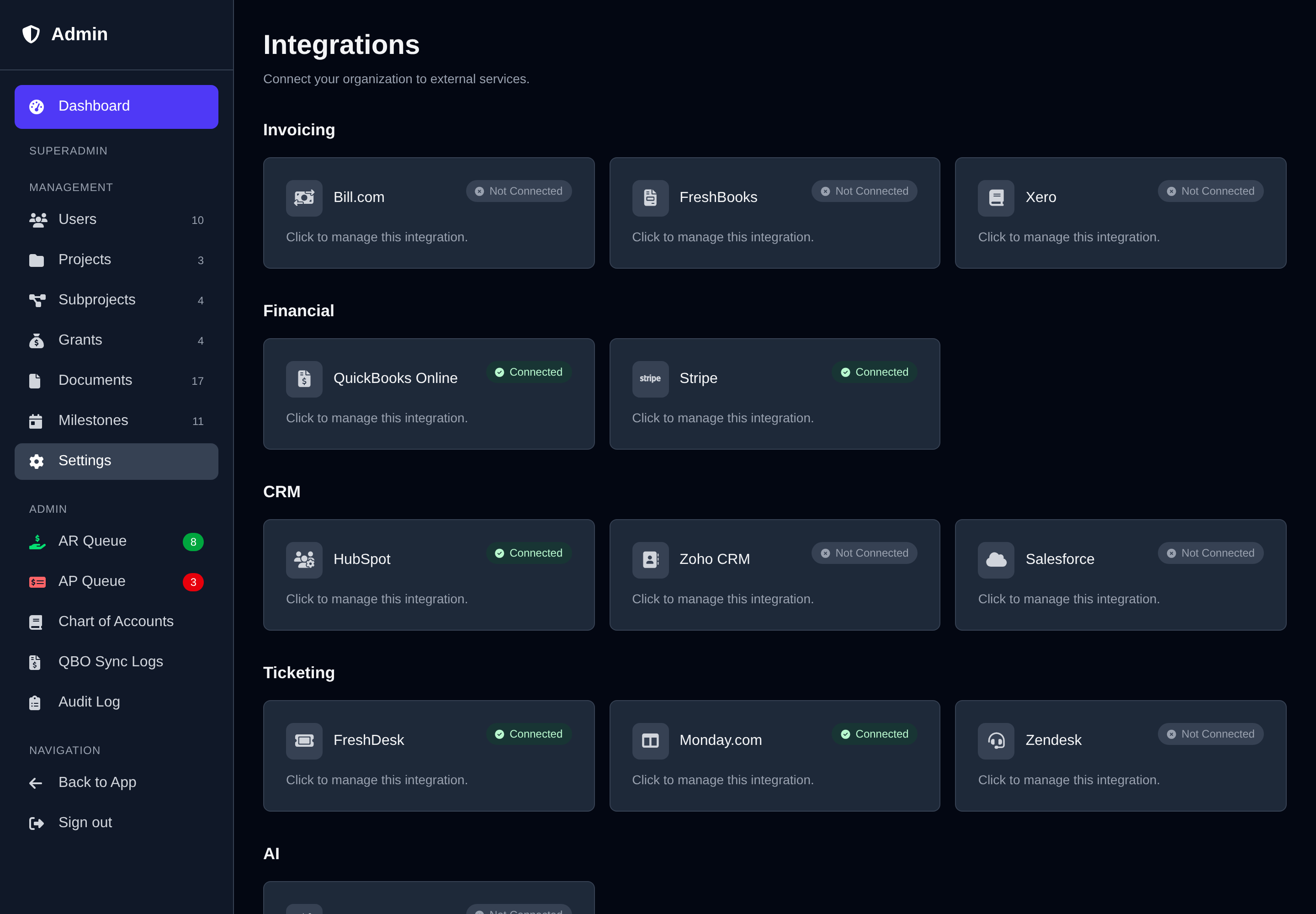Click Sign out
The image size is (1316, 914).
[116, 823]
